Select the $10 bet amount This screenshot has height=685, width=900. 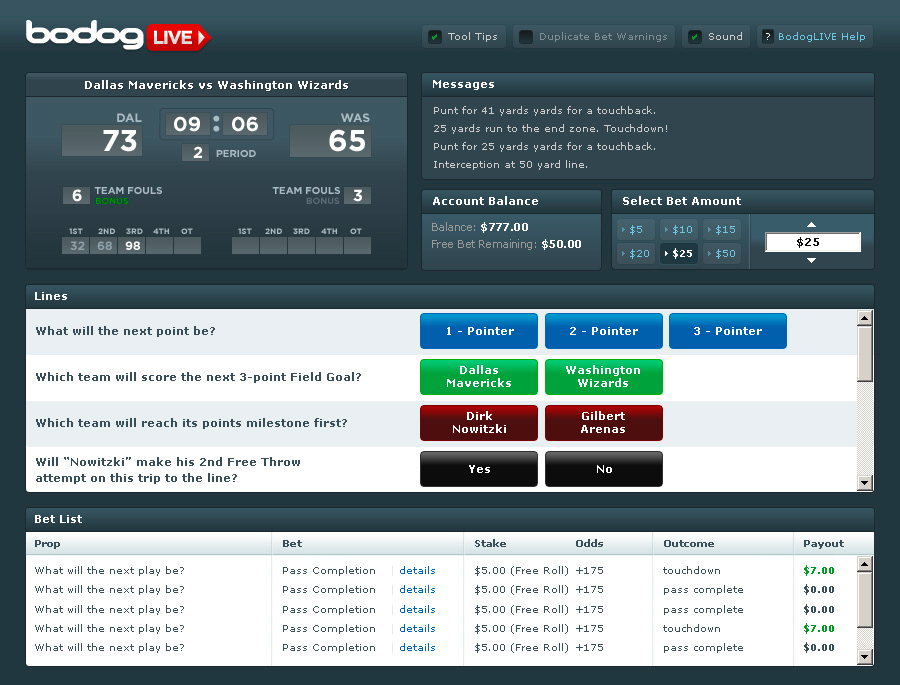678,230
